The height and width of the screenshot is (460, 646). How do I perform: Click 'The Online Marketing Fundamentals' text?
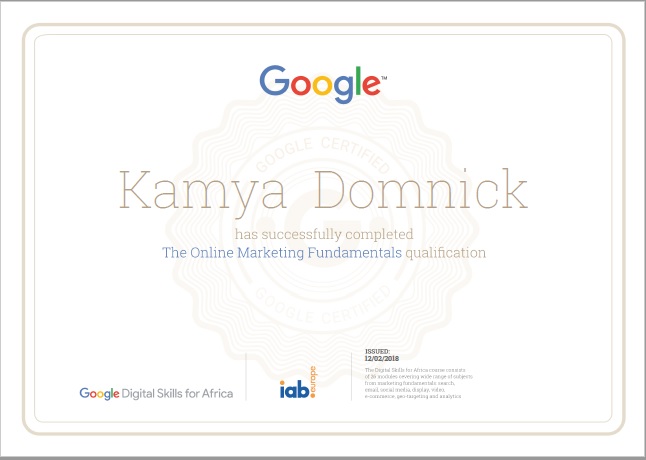tap(282, 252)
